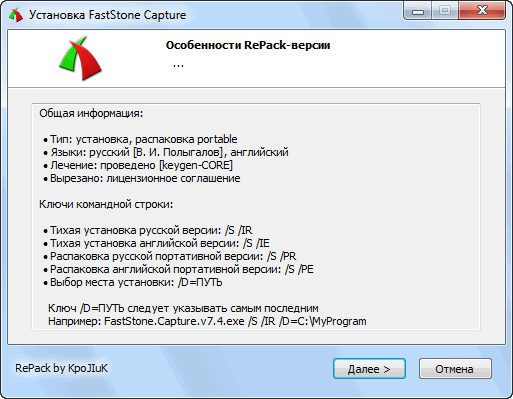Click the RePack by KpoJIuK label
The image size is (513, 399).
[61, 368]
